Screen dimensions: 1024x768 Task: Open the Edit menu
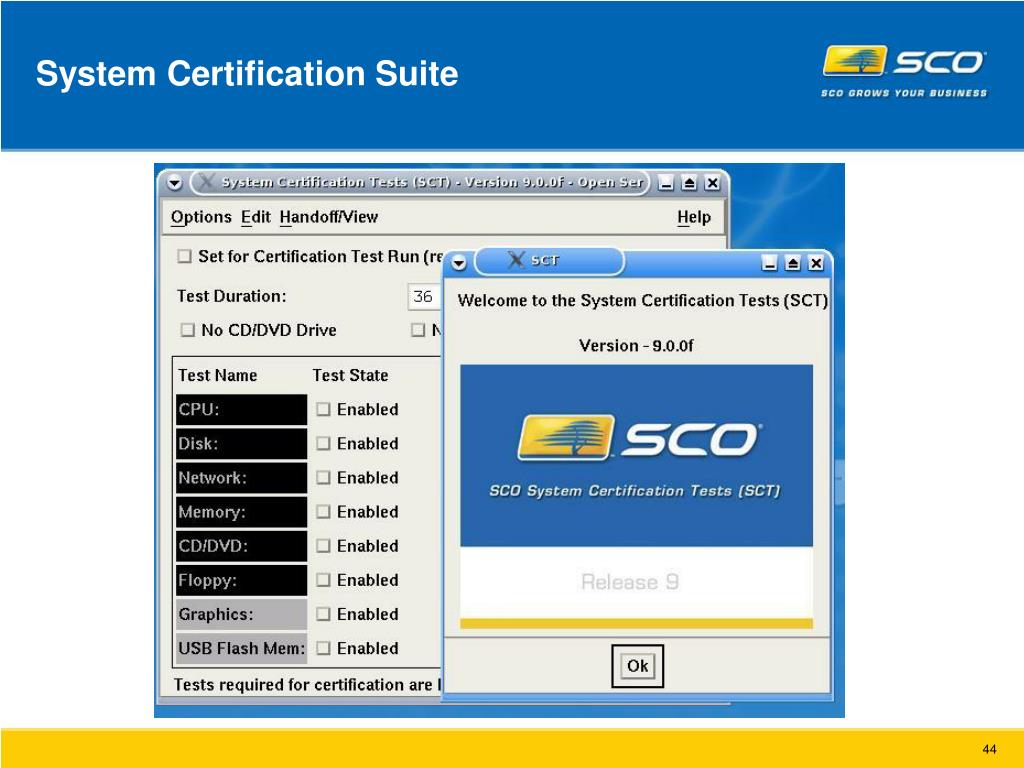pos(255,217)
